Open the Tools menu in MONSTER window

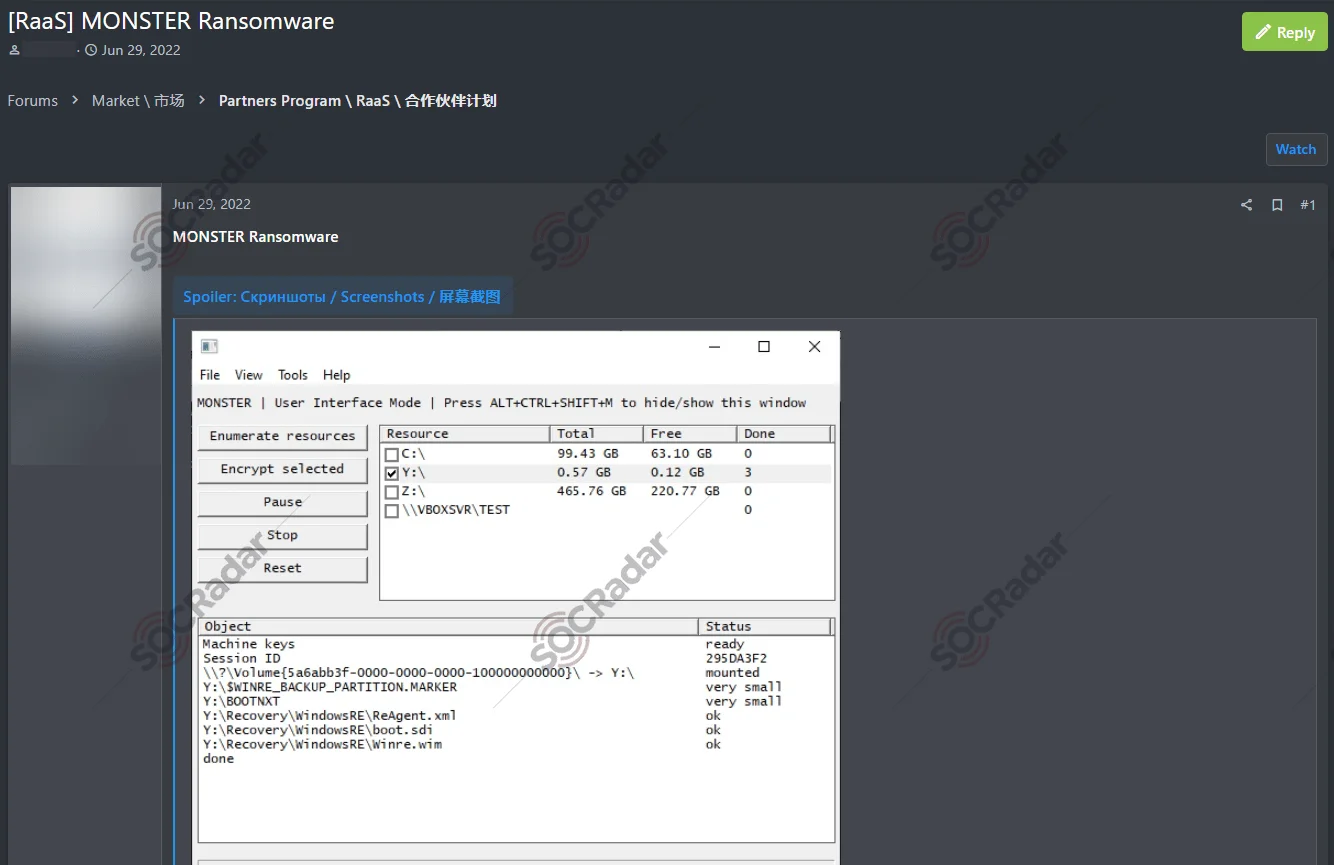pyautogui.click(x=293, y=375)
